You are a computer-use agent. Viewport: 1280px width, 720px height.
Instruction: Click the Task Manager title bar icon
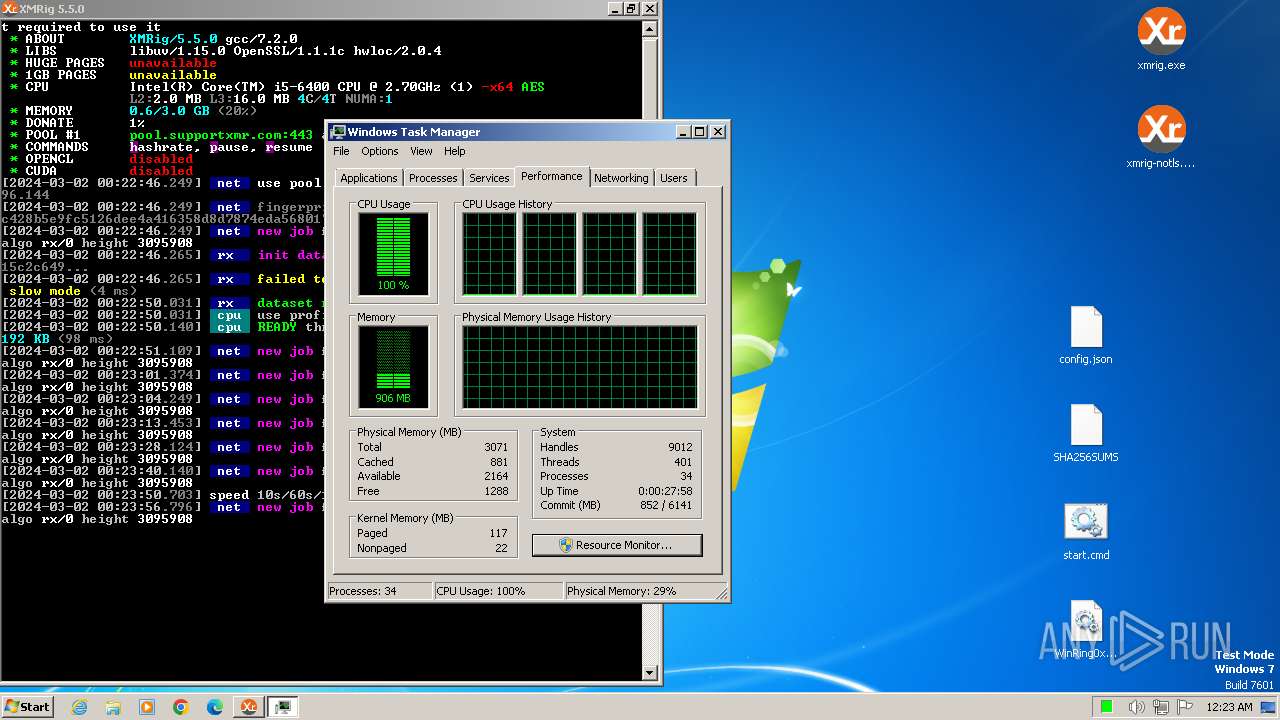[x=338, y=132]
